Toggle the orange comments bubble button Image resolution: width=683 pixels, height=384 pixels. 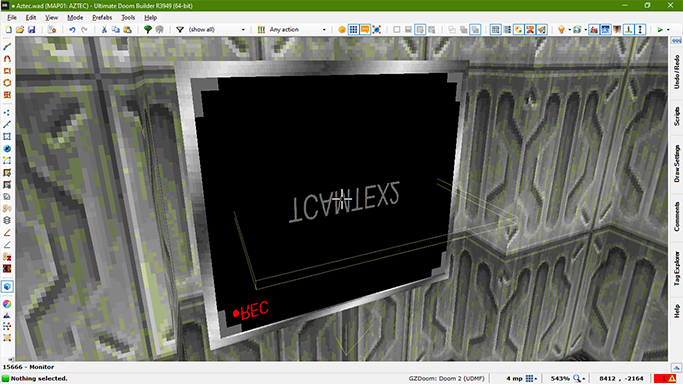pos(365,30)
